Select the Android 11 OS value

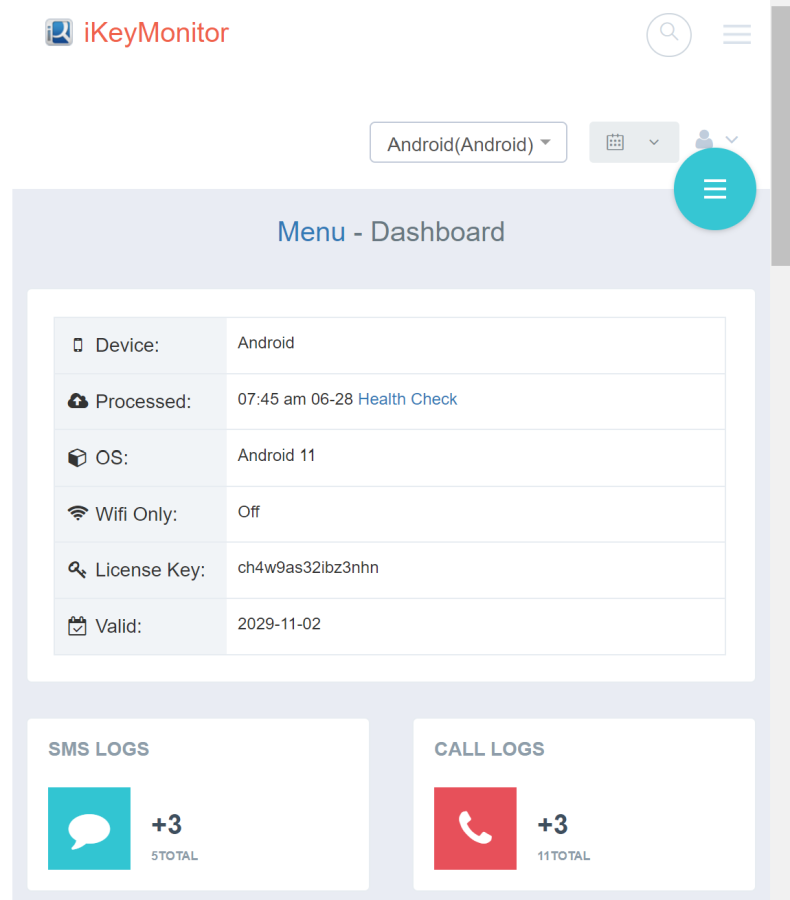coord(276,455)
